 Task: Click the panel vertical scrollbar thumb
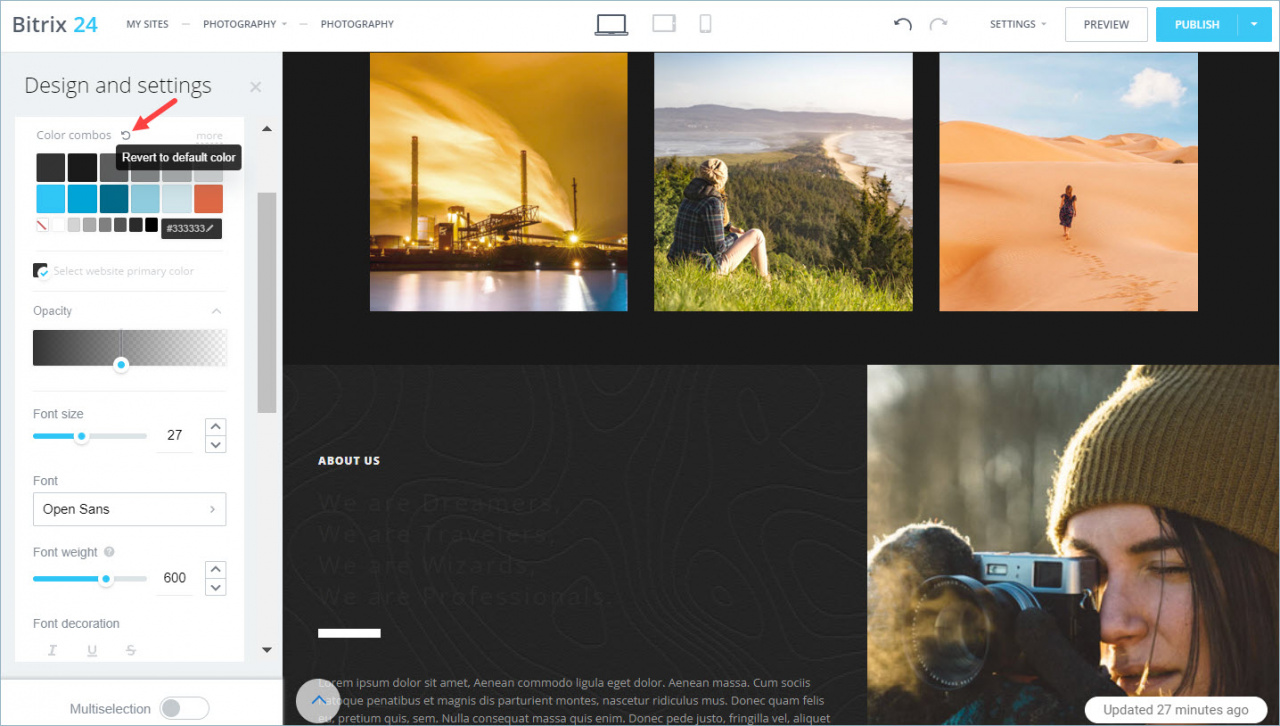267,302
